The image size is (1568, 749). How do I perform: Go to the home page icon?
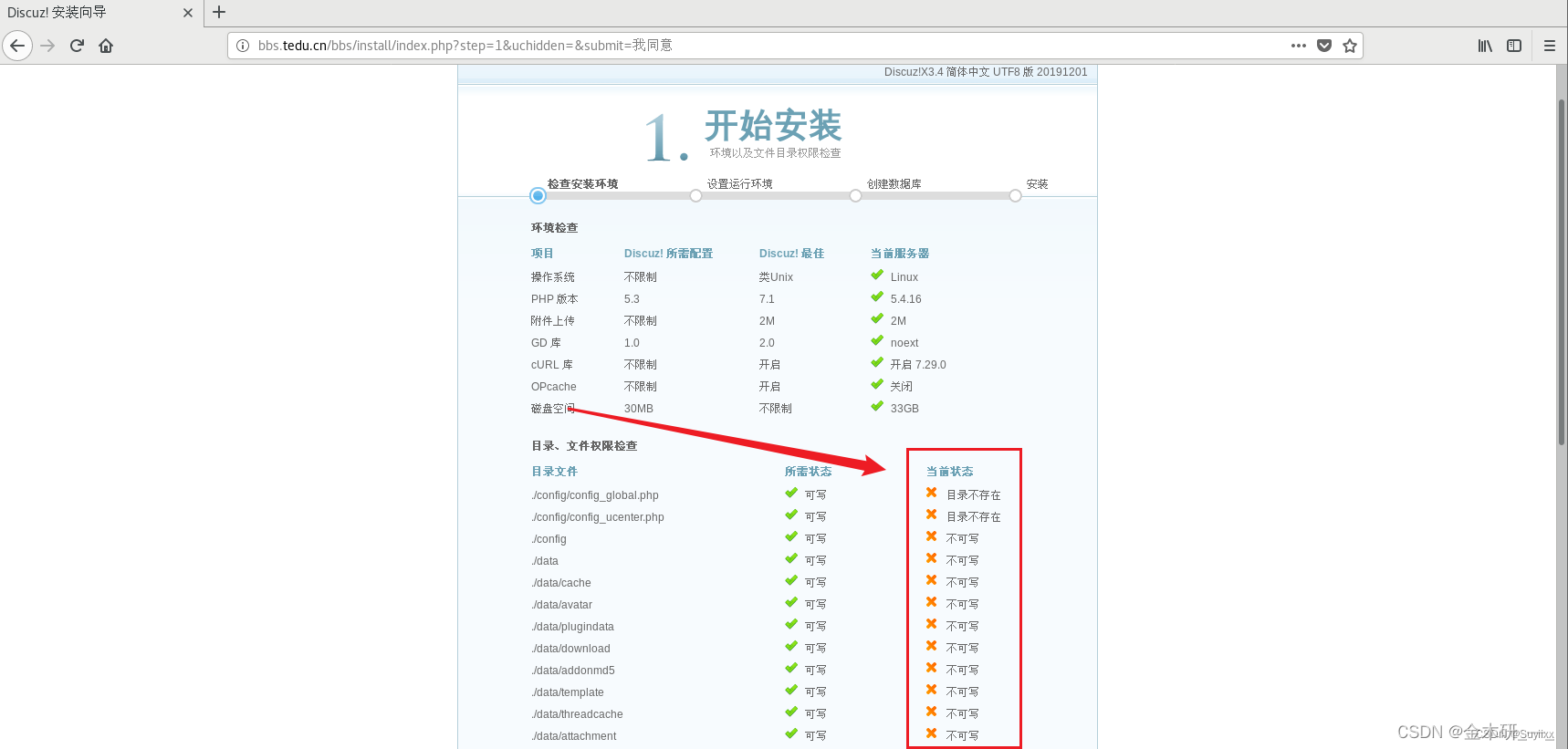[106, 46]
